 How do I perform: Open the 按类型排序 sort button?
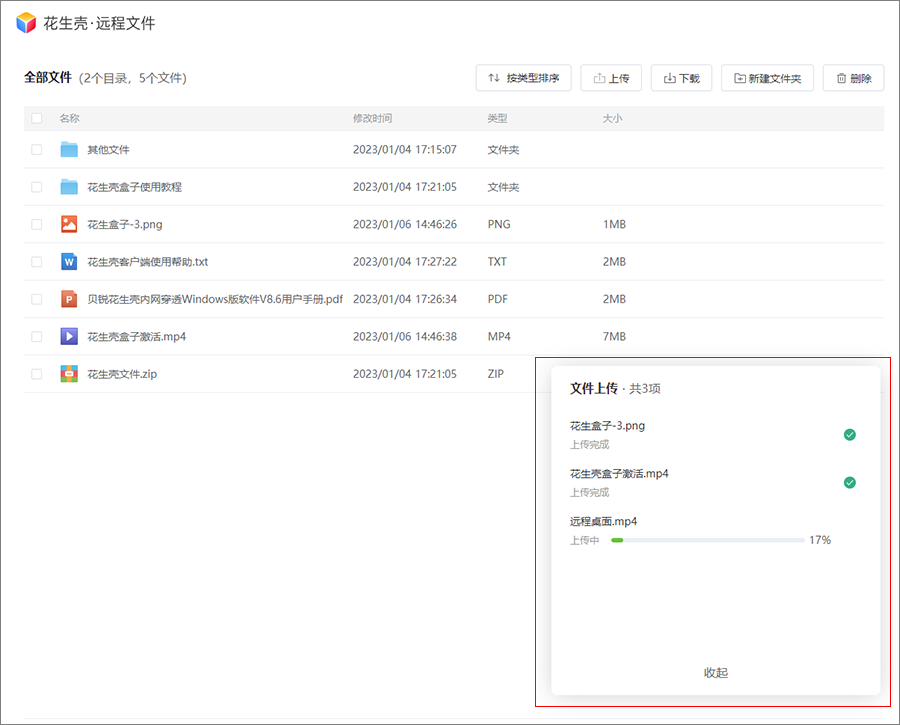coord(523,78)
